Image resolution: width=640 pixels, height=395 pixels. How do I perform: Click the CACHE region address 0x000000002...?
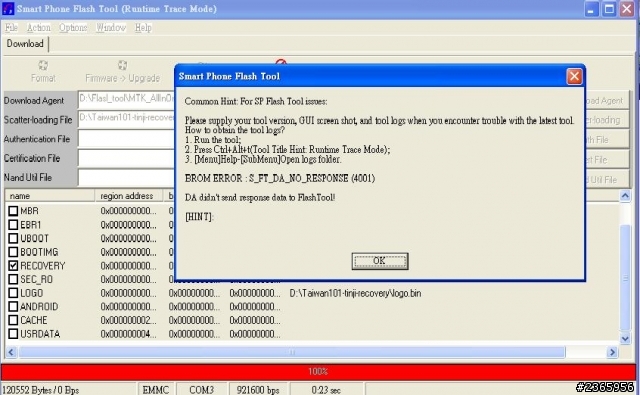129,320
